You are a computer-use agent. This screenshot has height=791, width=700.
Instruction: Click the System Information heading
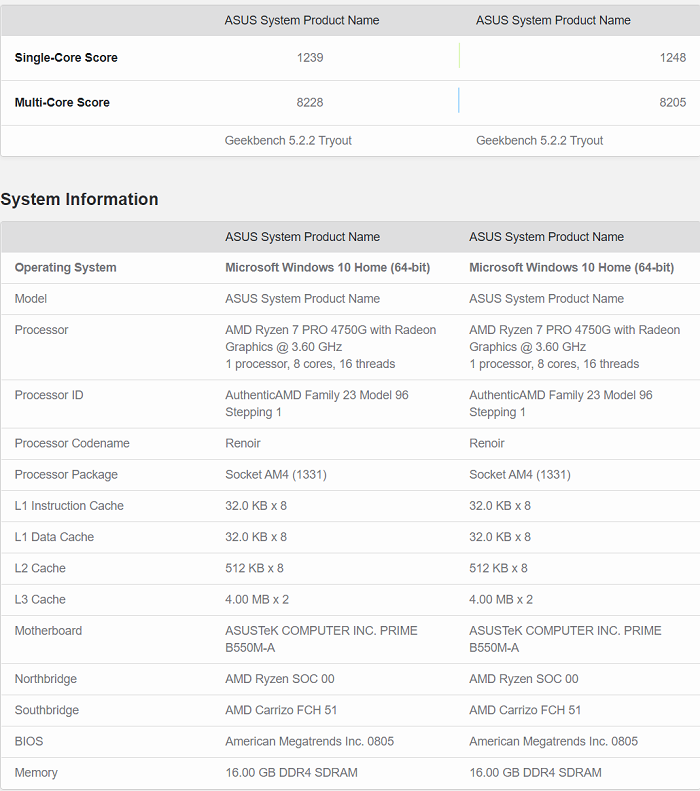click(80, 199)
